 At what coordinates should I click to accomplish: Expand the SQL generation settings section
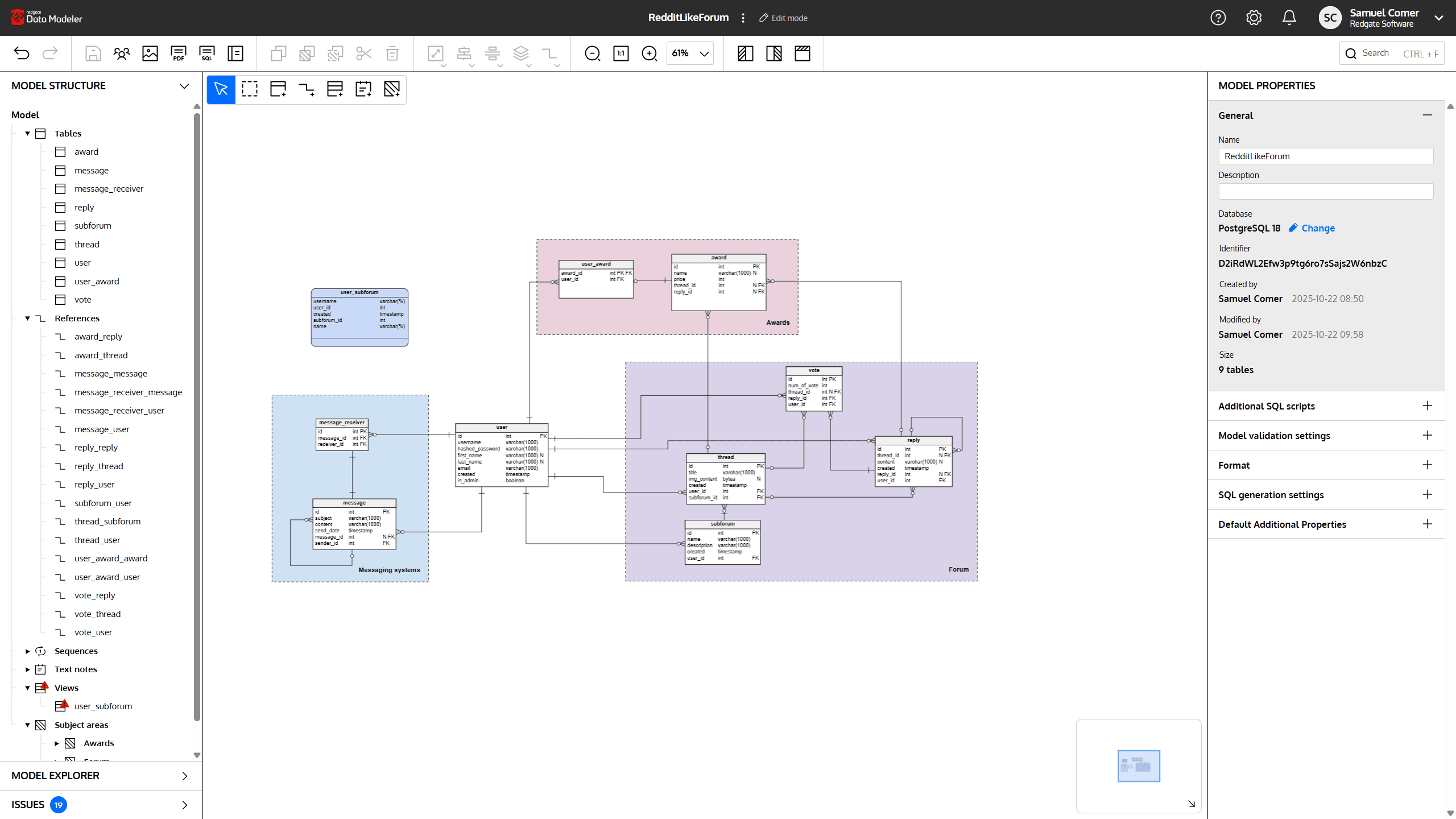pyautogui.click(x=1427, y=495)
